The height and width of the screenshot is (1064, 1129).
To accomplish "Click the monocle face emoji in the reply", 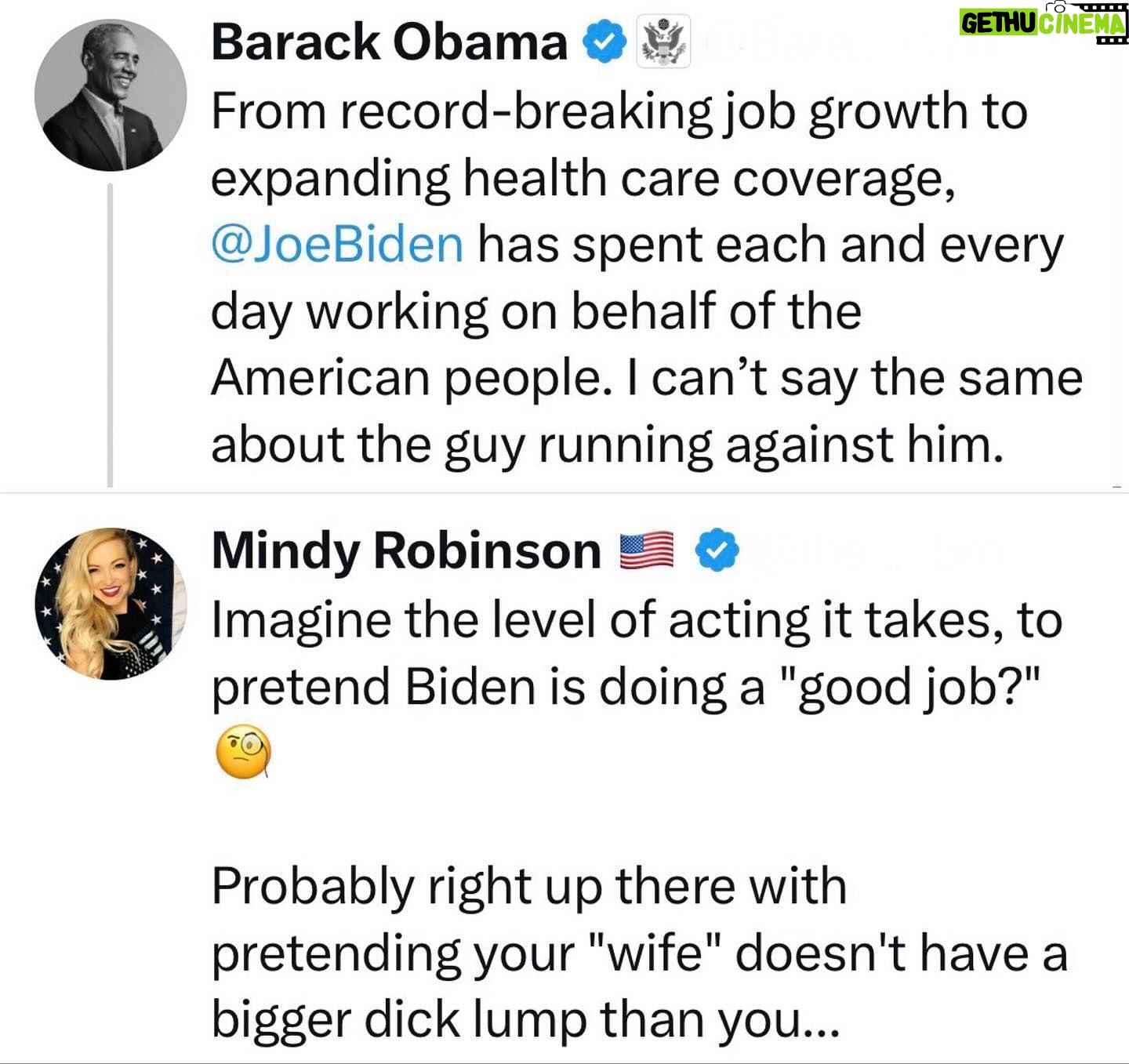I will coord(243,751).
